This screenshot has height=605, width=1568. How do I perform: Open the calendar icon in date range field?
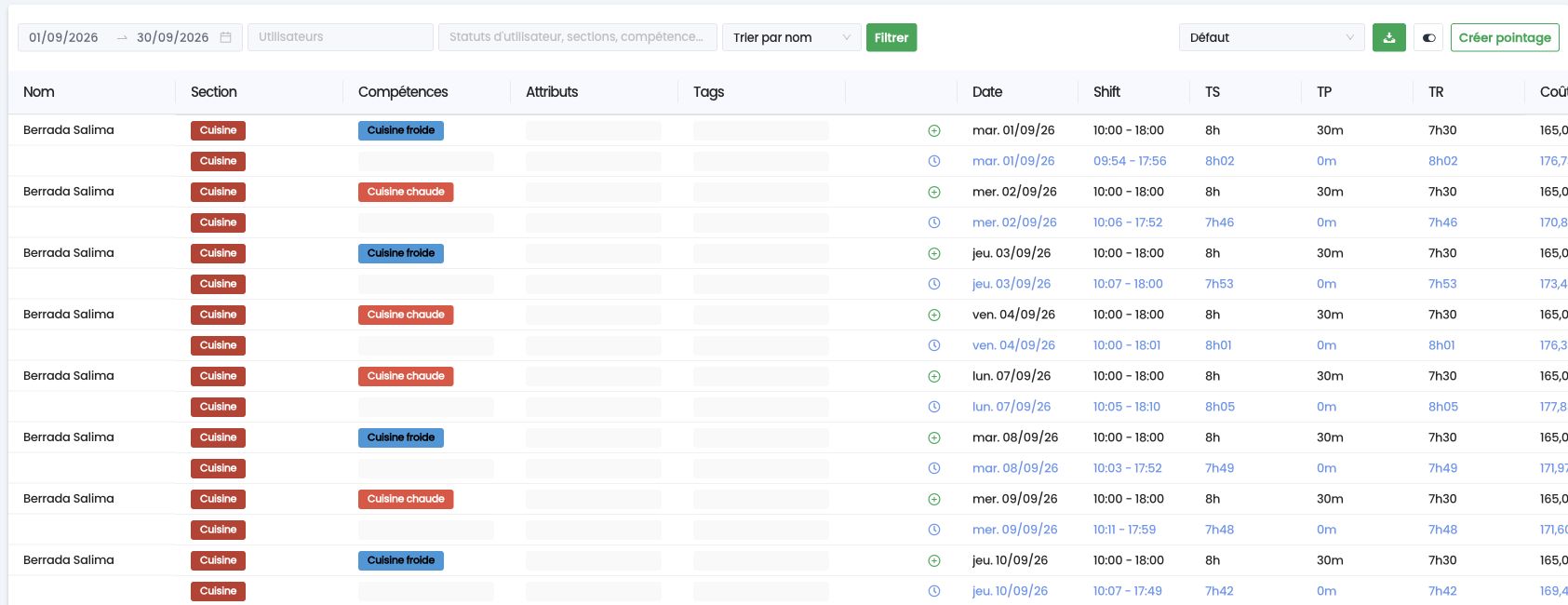click(x=226, y=37)
